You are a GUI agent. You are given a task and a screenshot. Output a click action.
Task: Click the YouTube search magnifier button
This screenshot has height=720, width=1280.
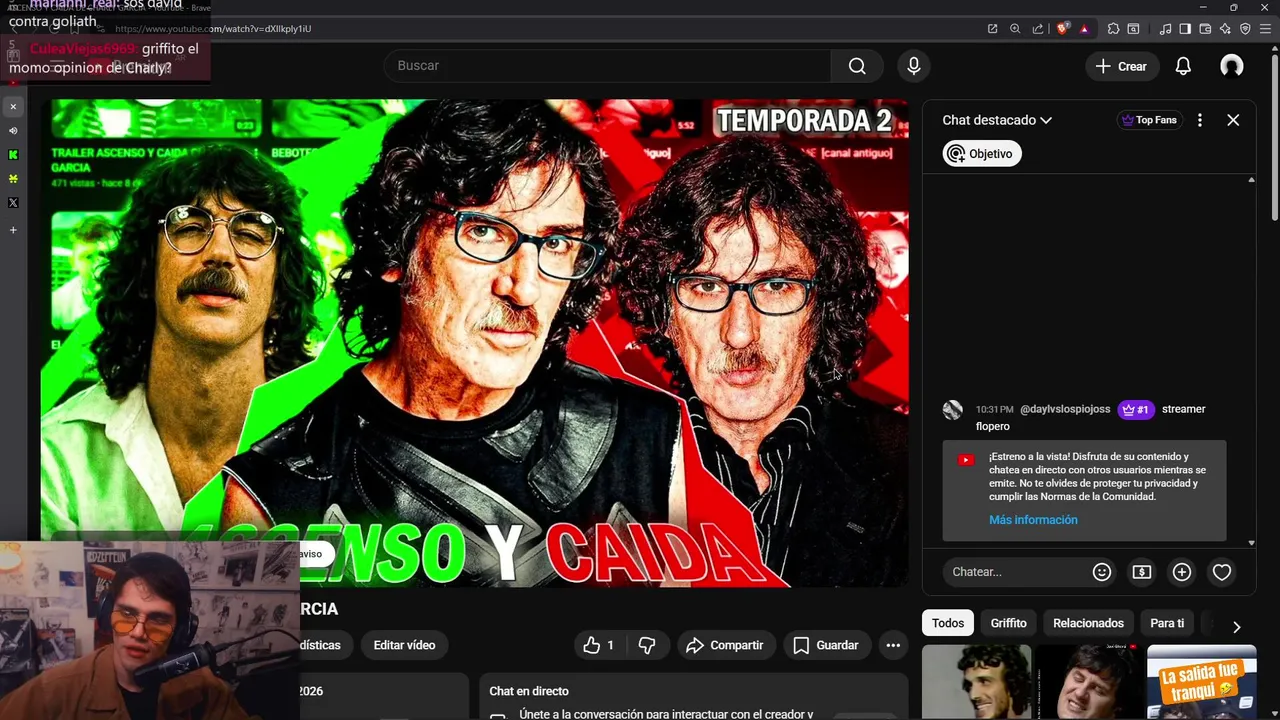(857, 66)
